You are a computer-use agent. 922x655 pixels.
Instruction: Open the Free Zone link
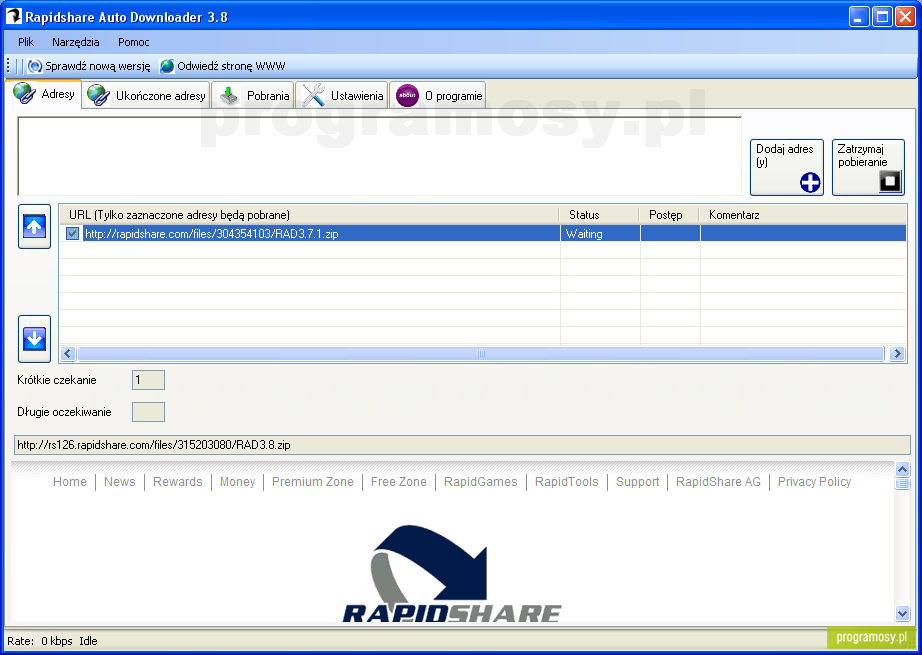(399, 482)
